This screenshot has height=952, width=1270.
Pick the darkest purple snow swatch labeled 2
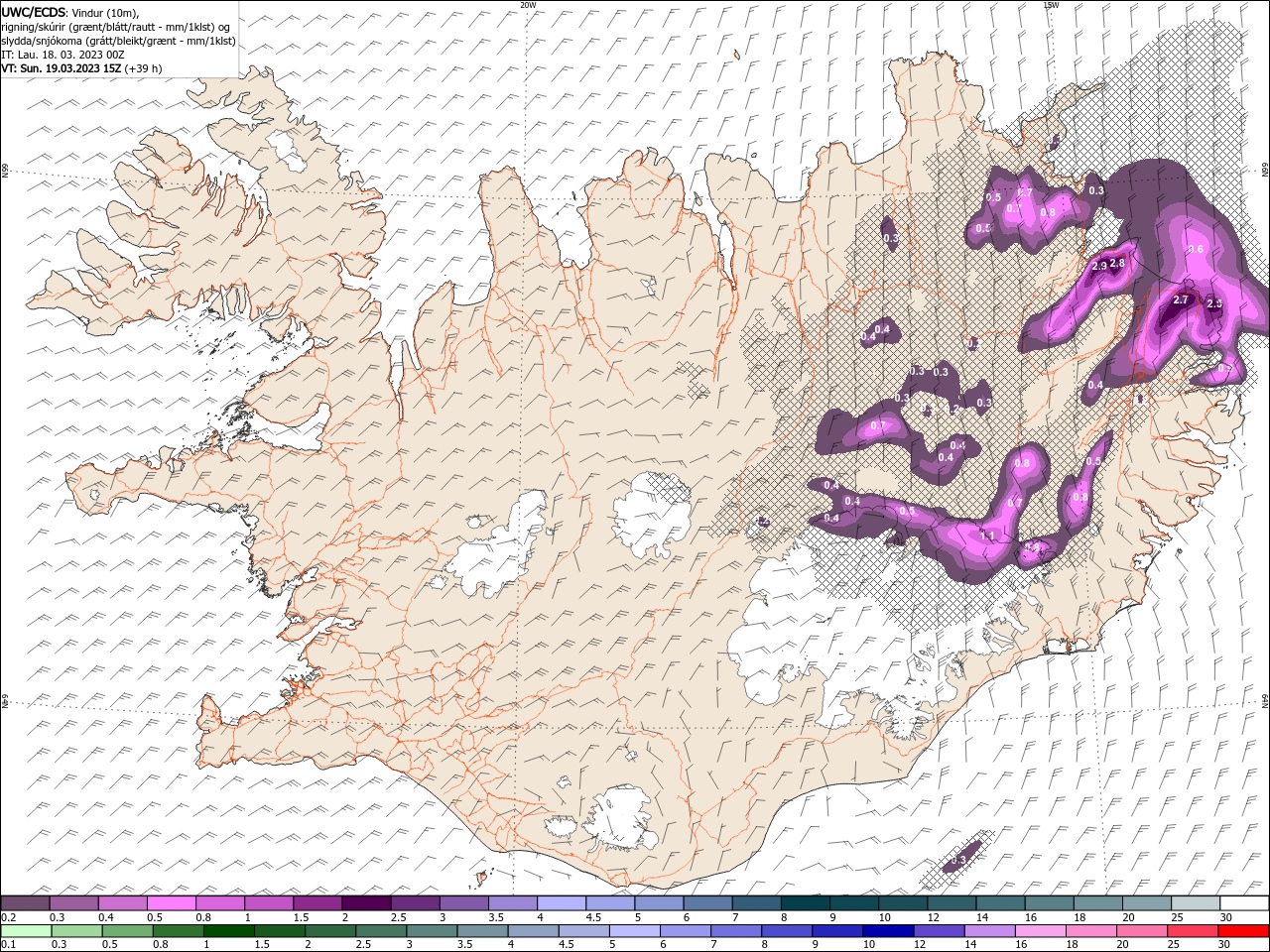tap(365, 902)
